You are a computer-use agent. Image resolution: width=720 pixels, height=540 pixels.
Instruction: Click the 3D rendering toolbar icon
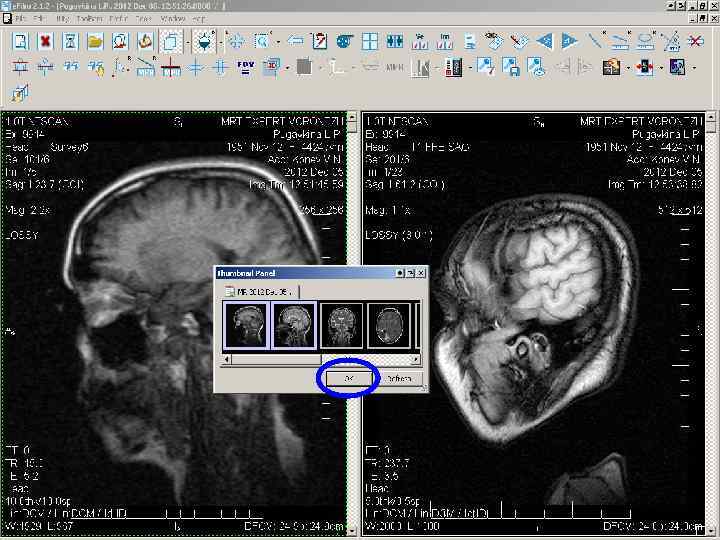pyautogui.click(x=271, y=68)
